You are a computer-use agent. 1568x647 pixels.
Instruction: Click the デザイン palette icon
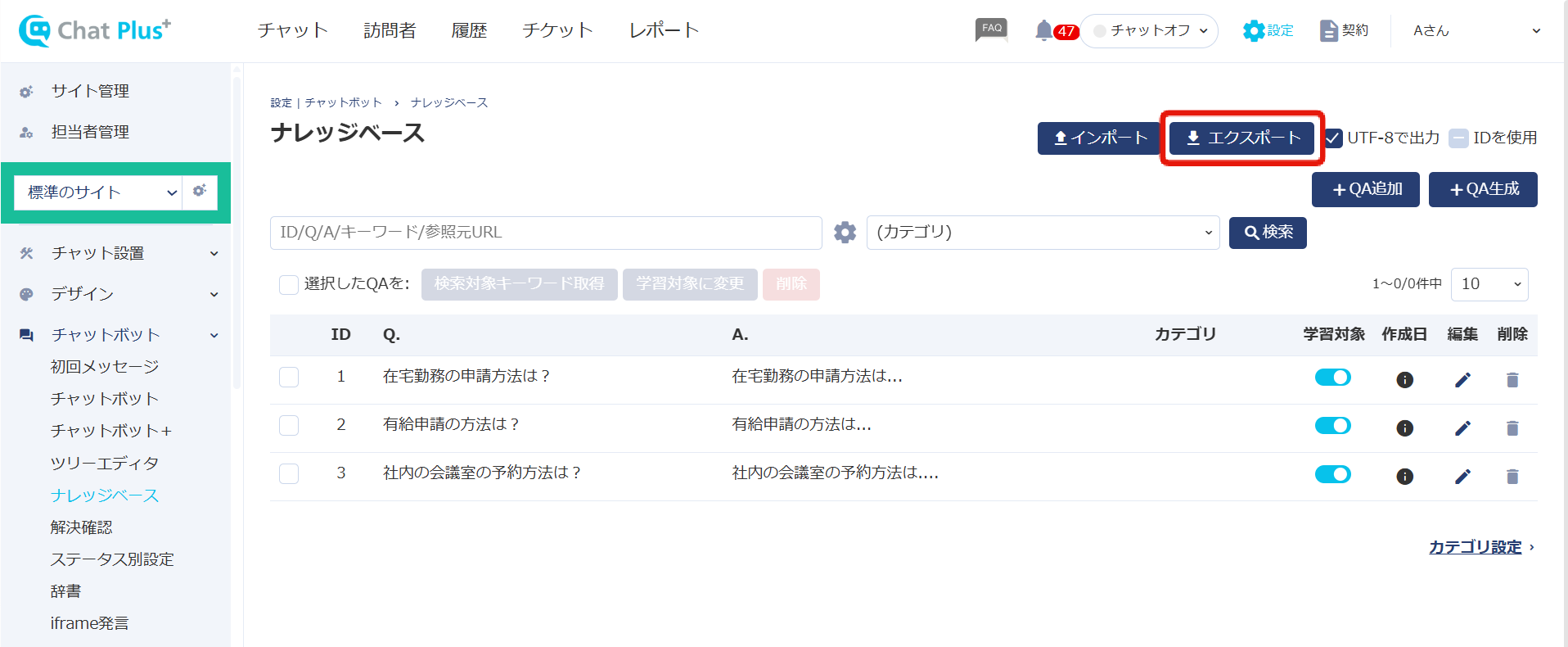[26, 294]
